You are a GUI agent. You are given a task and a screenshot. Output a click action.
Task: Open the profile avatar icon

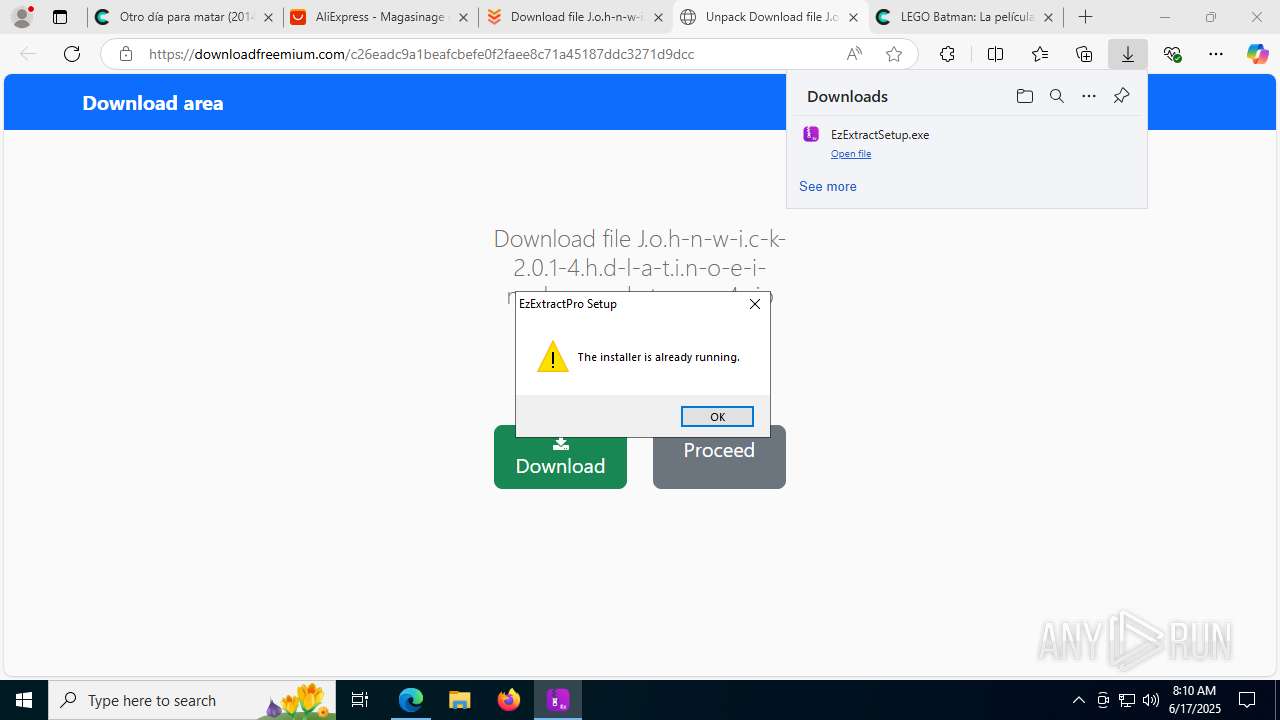click(21, 17)
